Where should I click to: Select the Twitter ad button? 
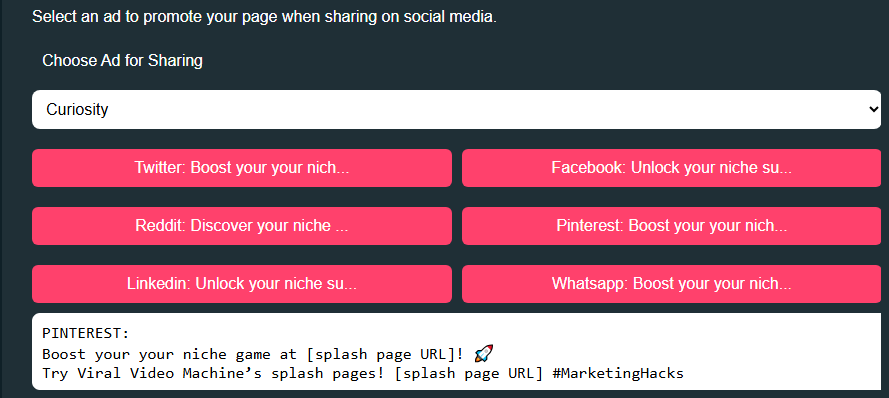coord(242,168)
